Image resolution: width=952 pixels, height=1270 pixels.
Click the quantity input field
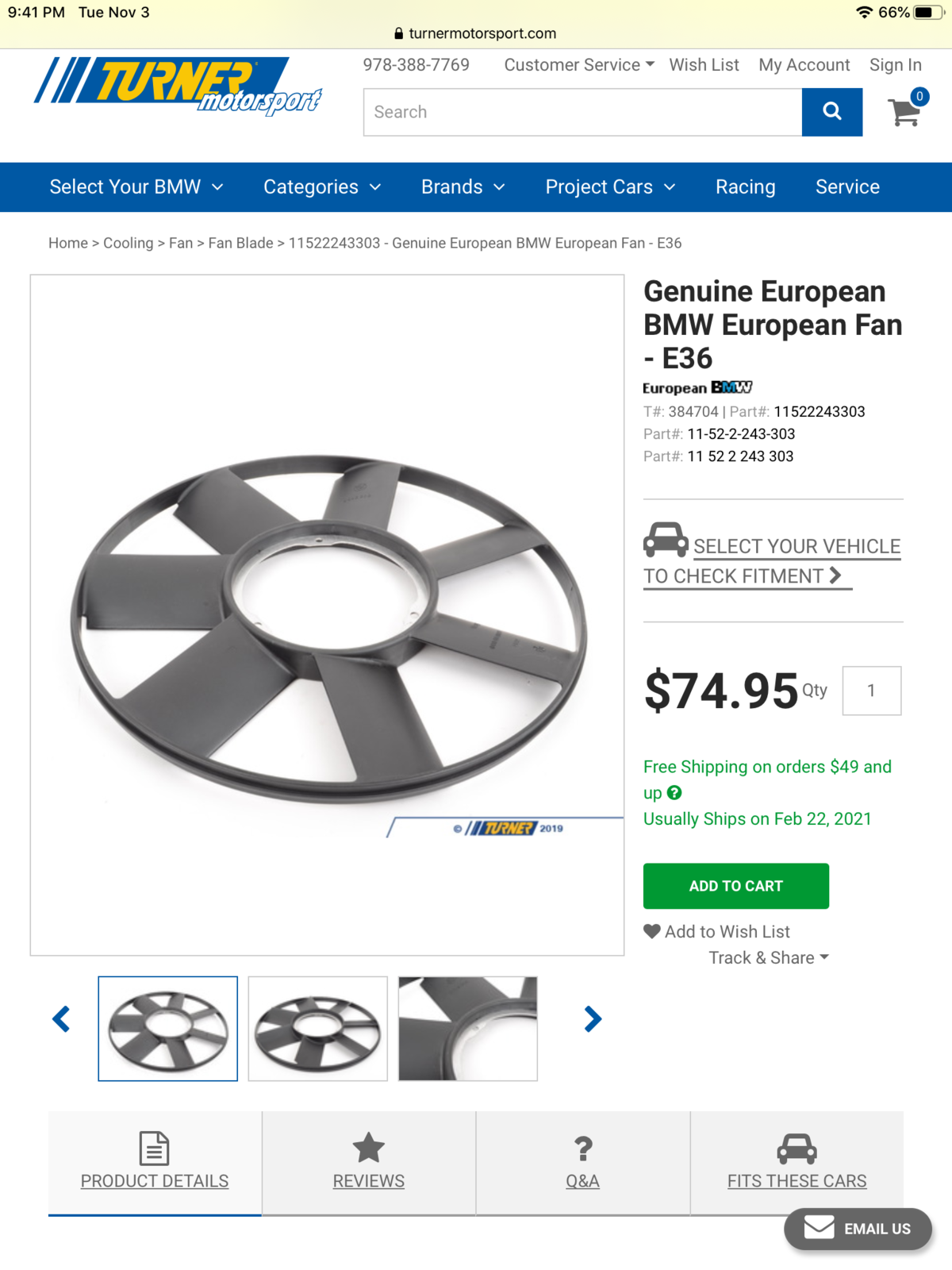(872, 691)
